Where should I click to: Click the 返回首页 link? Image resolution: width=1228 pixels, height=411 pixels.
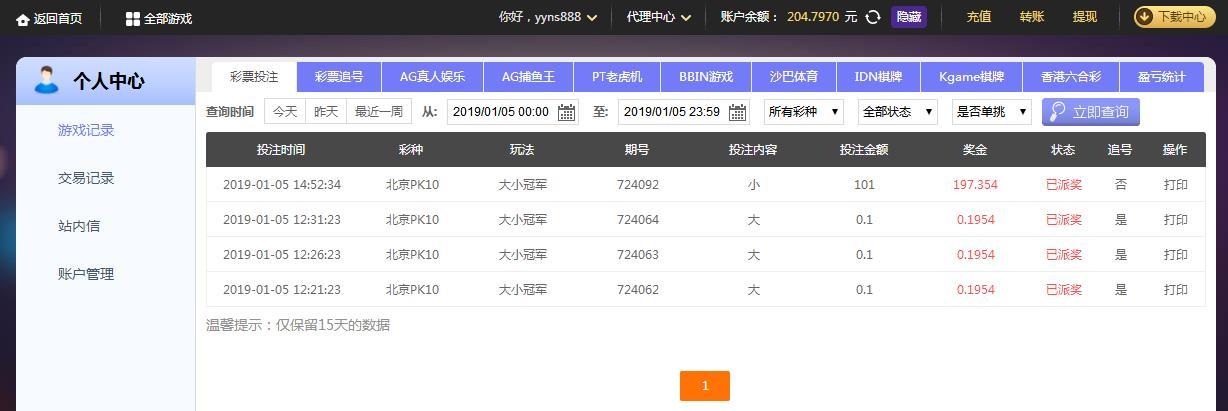pos(58,18)
